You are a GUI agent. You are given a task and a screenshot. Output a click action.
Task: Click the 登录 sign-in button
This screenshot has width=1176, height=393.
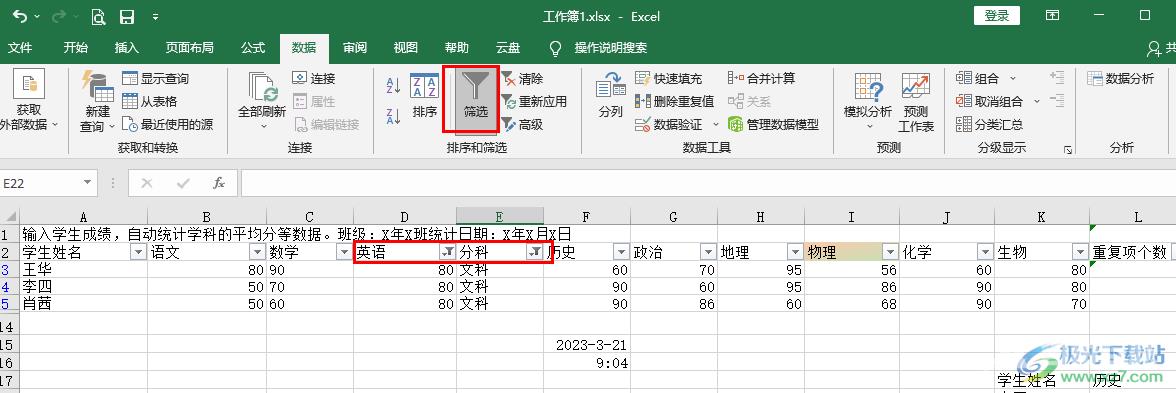coord(997,16)
